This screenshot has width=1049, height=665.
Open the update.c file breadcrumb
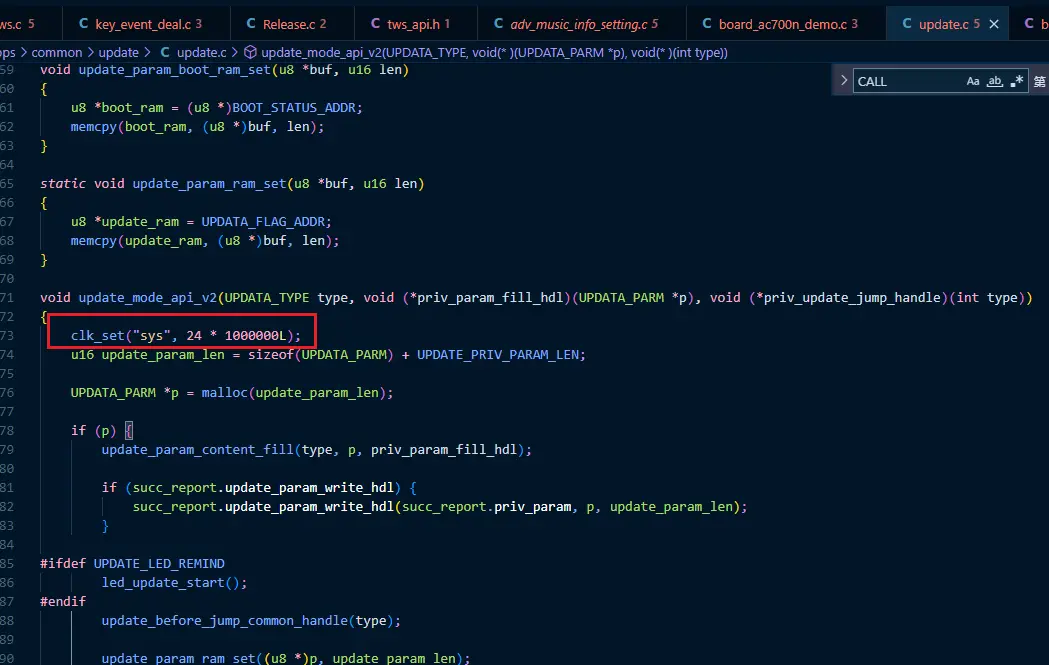click(x=194, y=52)
